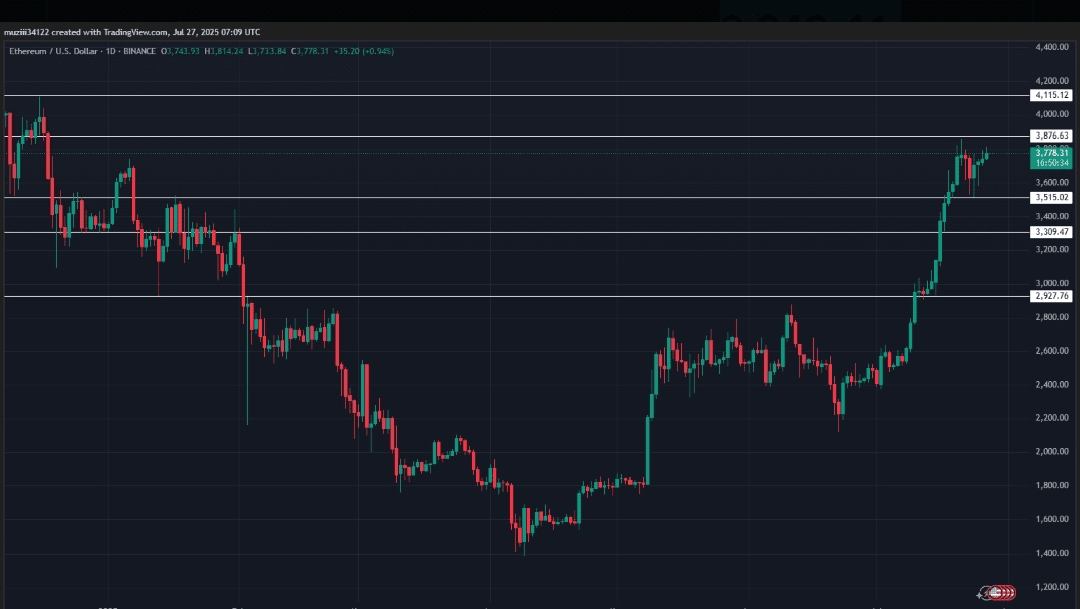This screenshot has width=1080, height=609.
Task: Select the 4,115.12 horizontal line price label
Action: pos(1051,95)
